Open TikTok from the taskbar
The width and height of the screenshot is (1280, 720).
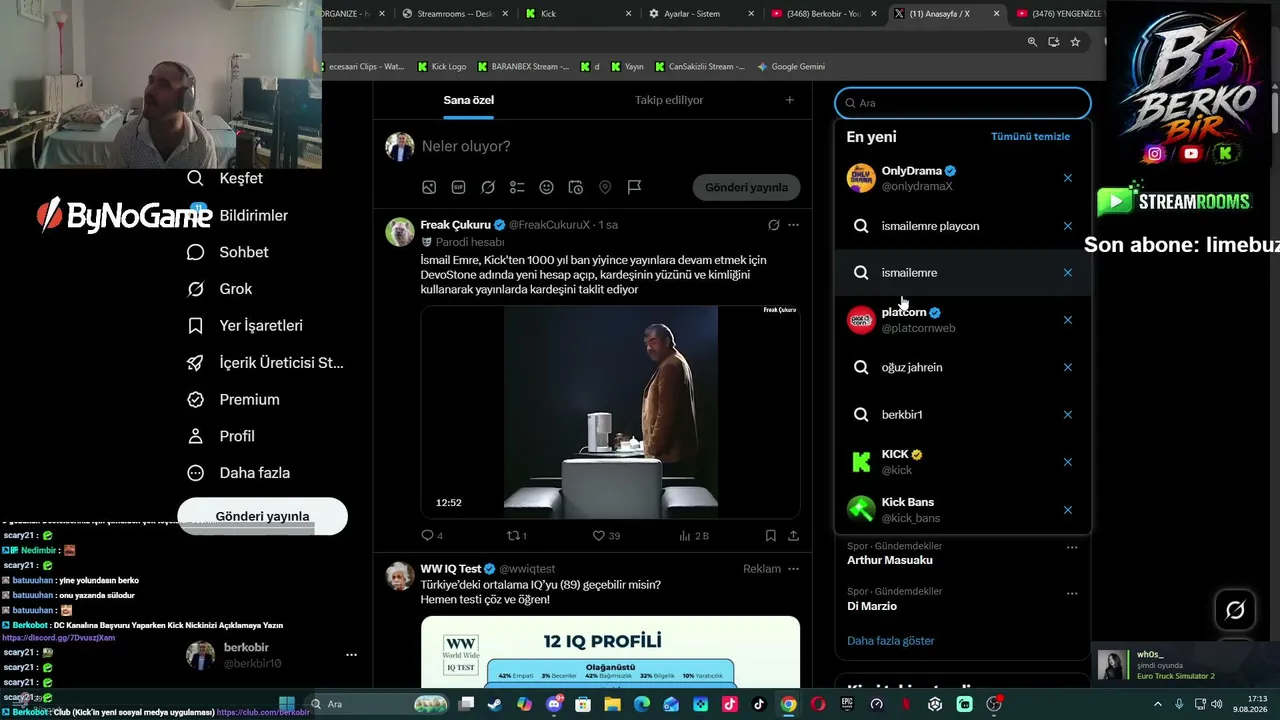pyautogui.click(x=759, y=704)
